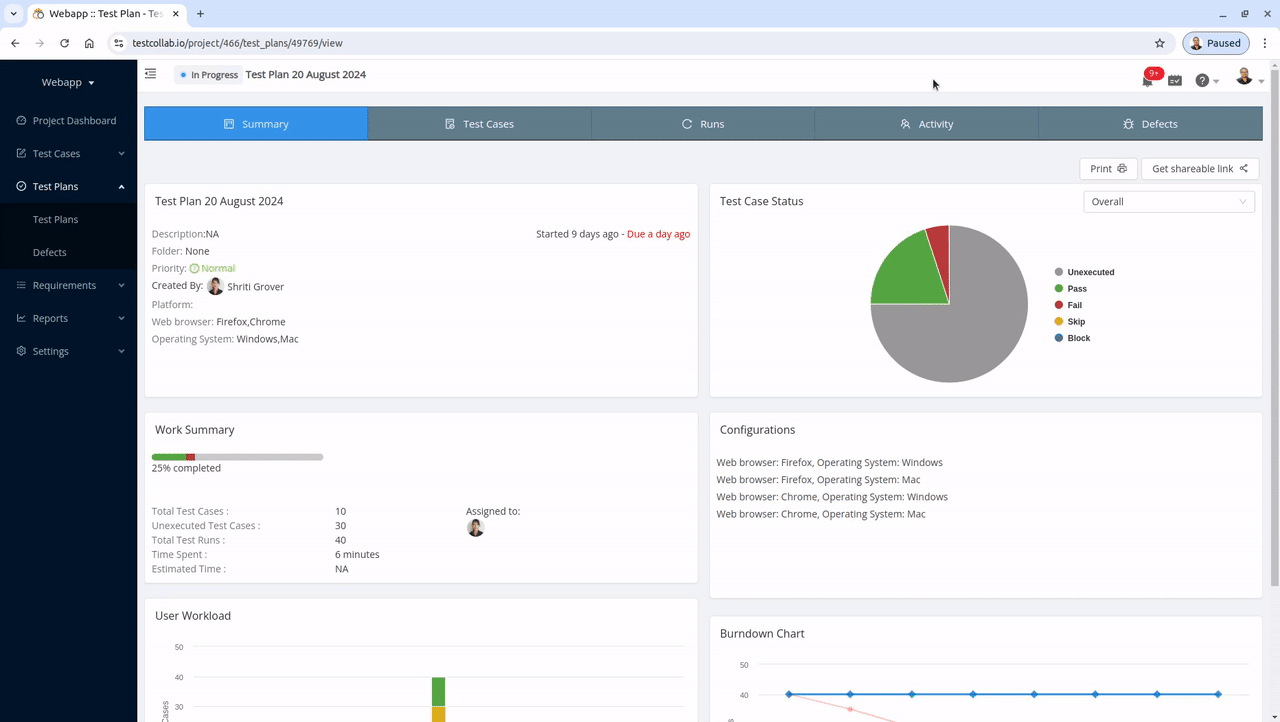Click the Get shareable link button
The height and width of the screenshot is (722, 1280).
pyautogui.click(x=1200, y=169)
